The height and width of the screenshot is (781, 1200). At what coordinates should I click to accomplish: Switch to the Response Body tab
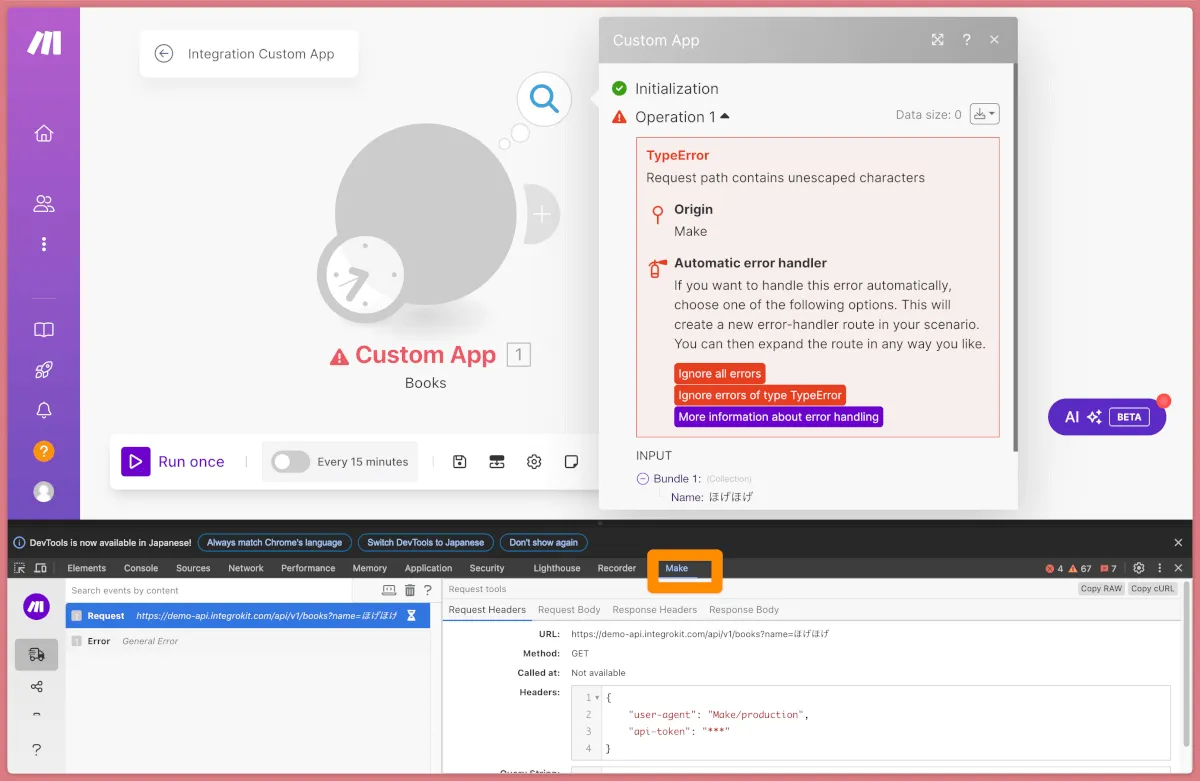[743, 610]
